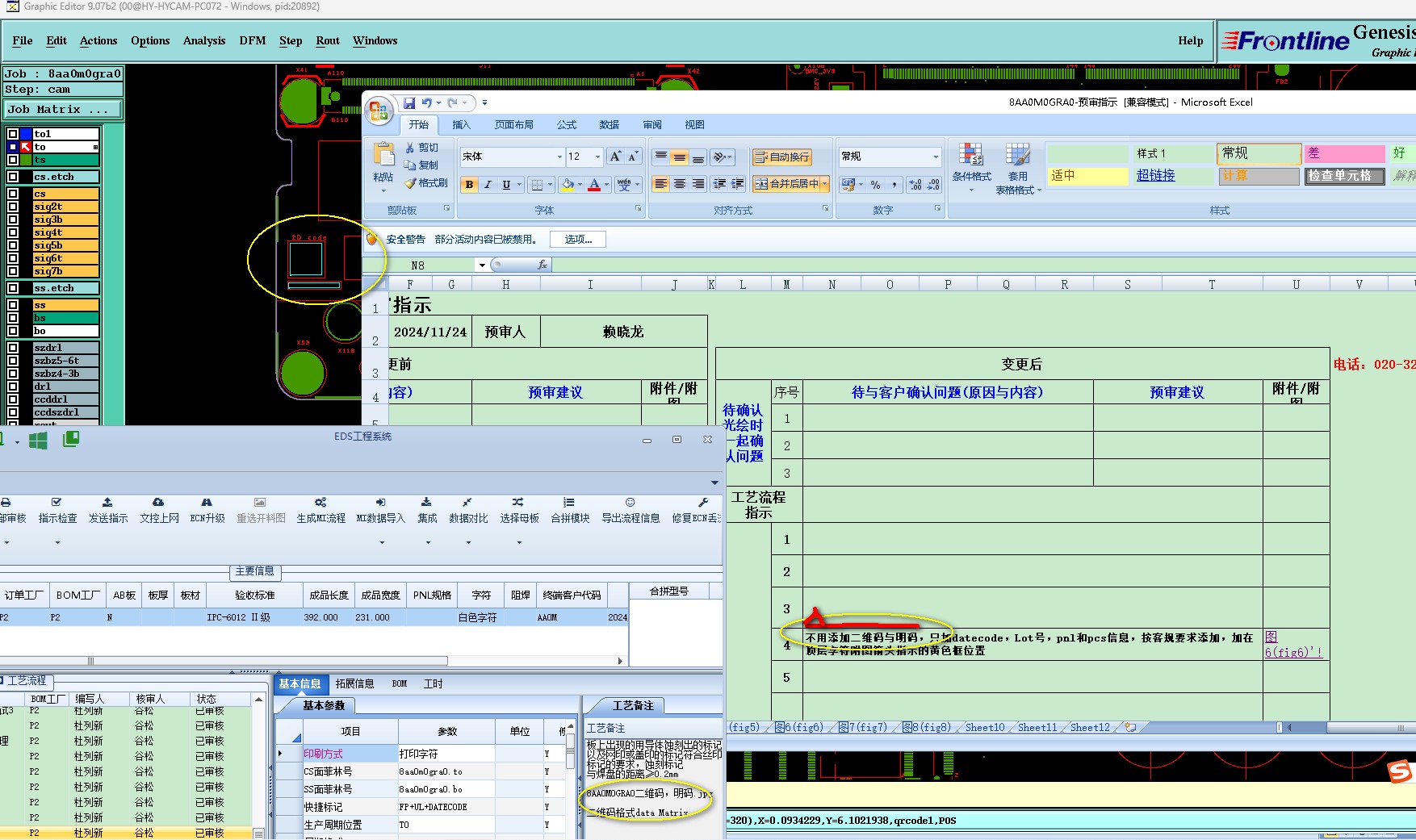Open the number format dropdown (常规)
Viewport: 1416px width, 840px height.
point(936,157)
